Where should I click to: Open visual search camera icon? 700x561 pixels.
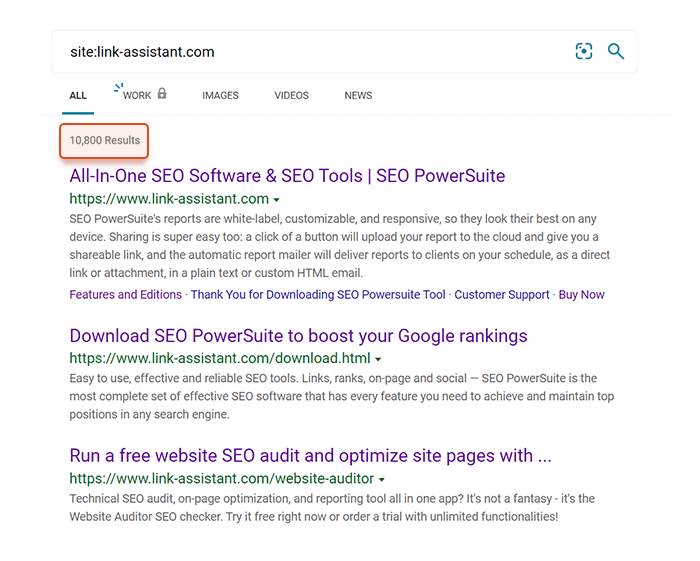[583, 51]
